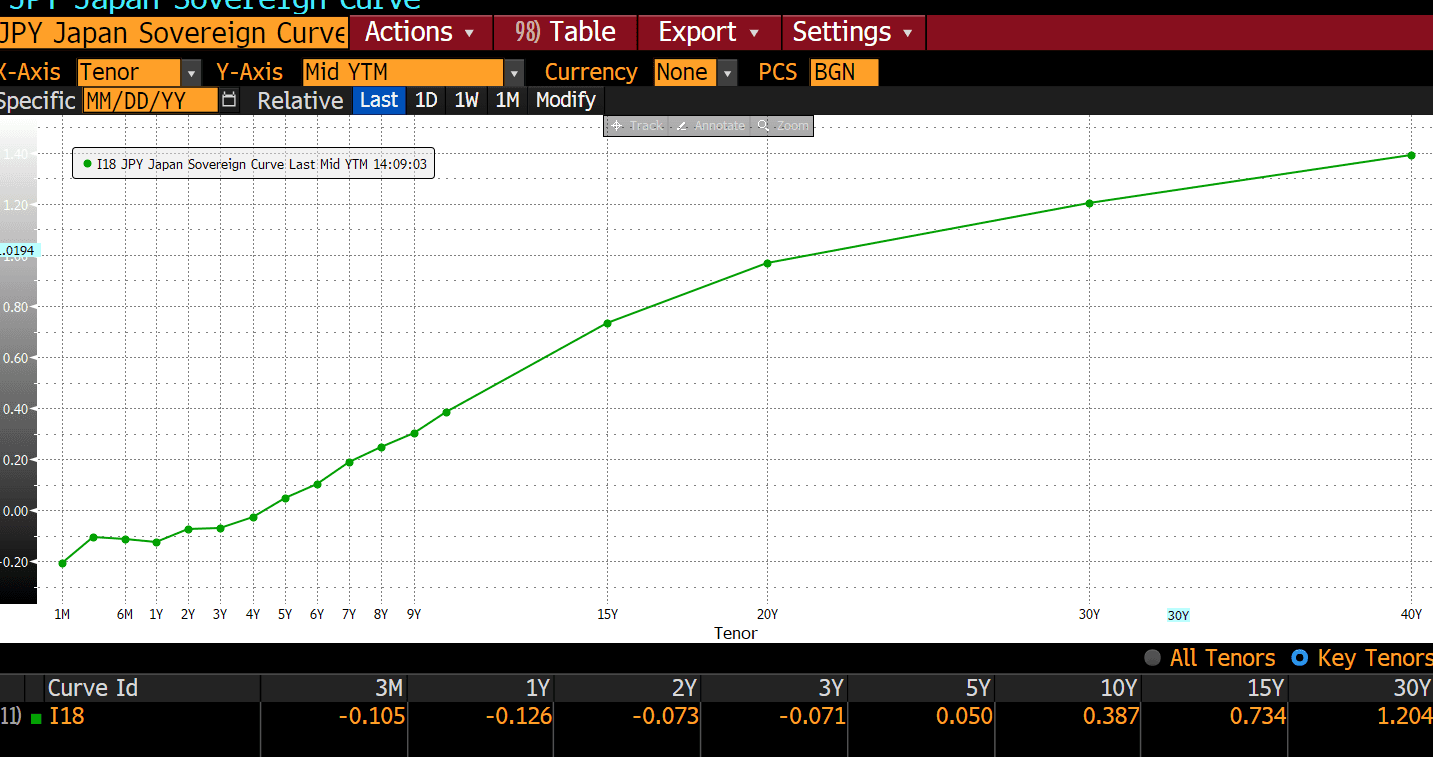1433x757 pixels.
Task: Click the highlighted 30Y axis marker
Action: pos(1179,616)
